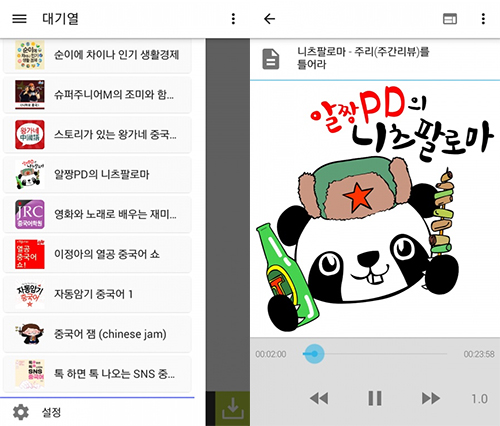The height and width of the screenshot is (426, 500).
Task: Change the 1.0 playback speed setting
Action: [x=479, y=399]
